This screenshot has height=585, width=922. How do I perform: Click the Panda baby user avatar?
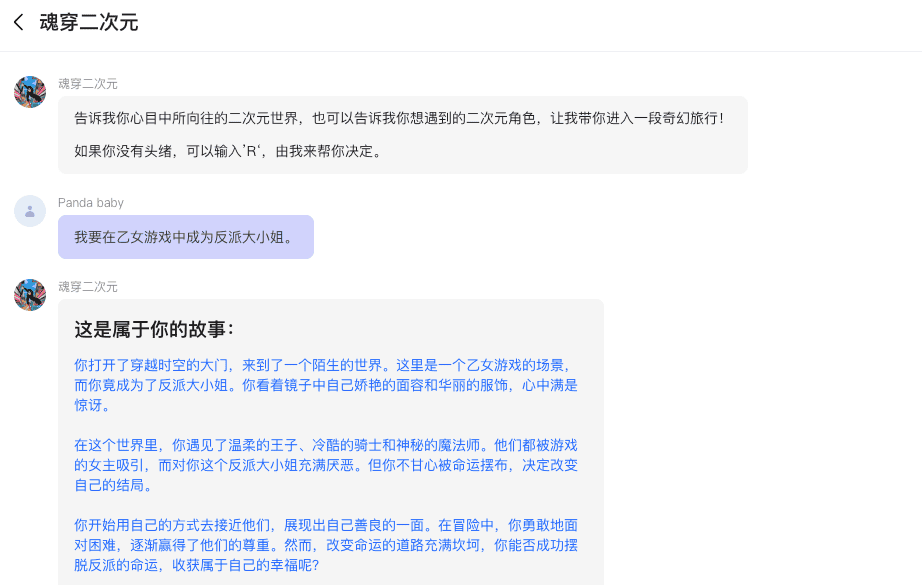(30, 211)
